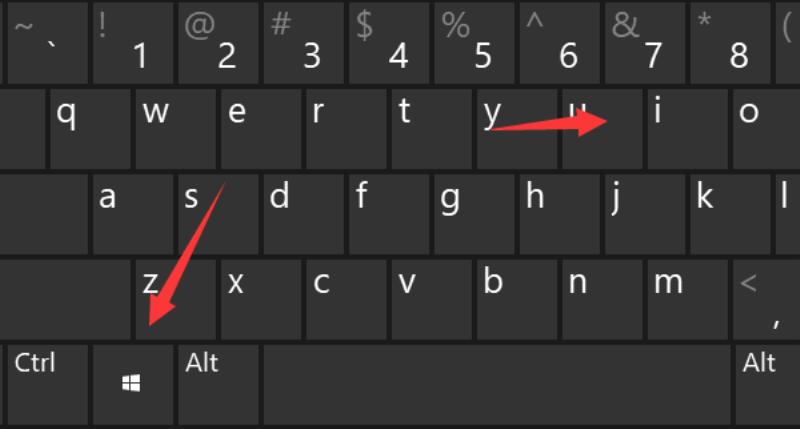The height and width of the screenshot is (429, 800).
Task: Tap the 5 percent key
Action: tap(474, 43)
